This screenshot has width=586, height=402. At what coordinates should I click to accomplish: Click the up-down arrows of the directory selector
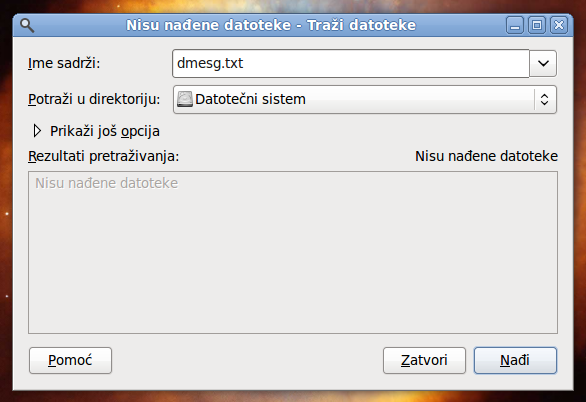pyautogui.click(x=545, y=99)
